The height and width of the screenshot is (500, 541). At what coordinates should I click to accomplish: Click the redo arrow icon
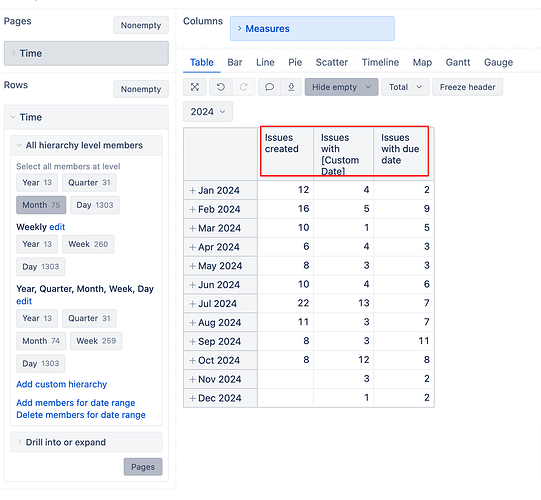coord(244,87)
